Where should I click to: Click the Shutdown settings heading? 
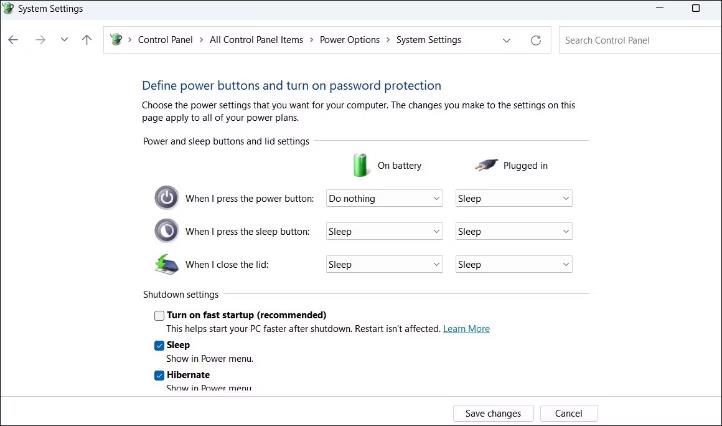click(180, 295)
